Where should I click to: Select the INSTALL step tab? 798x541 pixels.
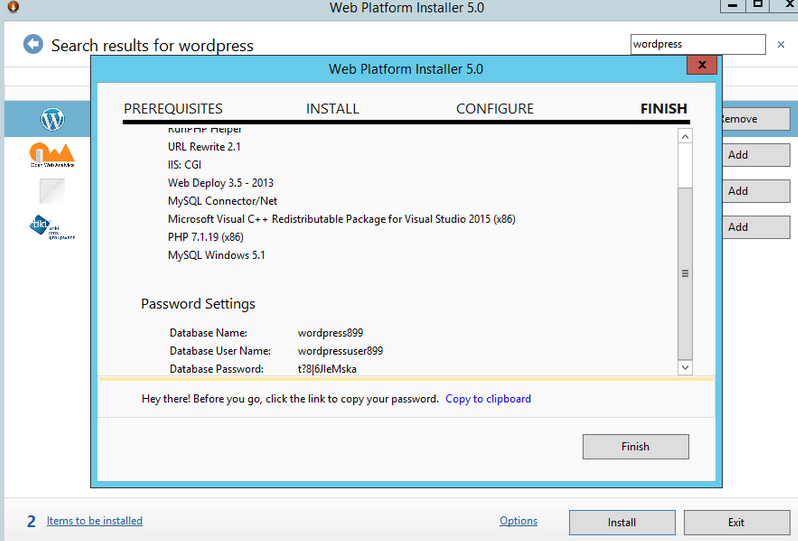332,108
